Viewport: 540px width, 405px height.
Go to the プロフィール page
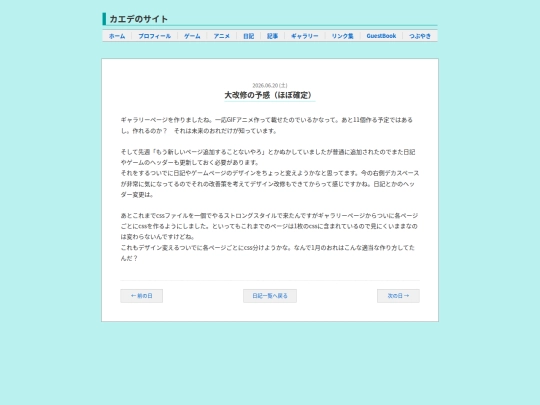click(x=155, y=36)
